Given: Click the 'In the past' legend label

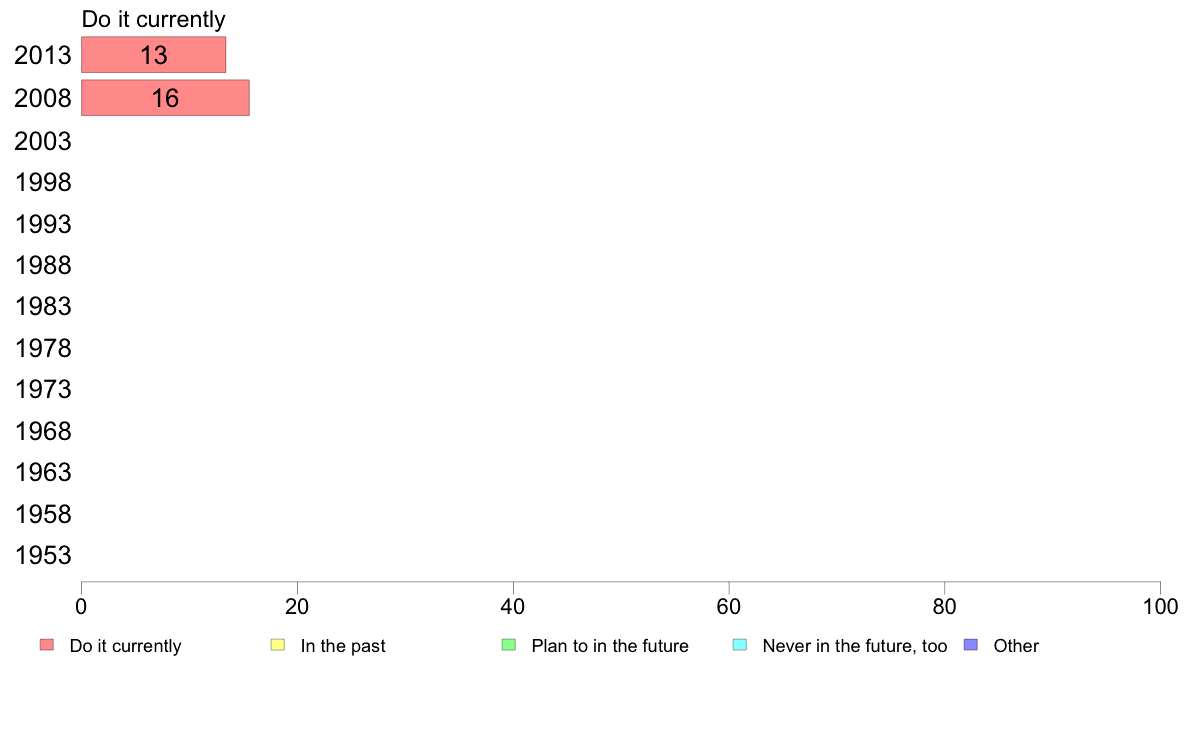Looking at the screenshot, I should click(x=342, y=646).
